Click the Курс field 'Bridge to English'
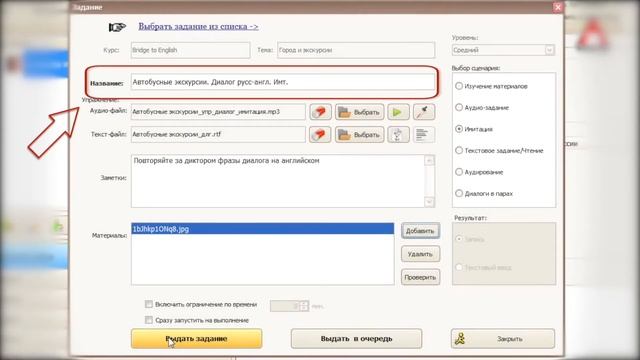Viewport: 640px width, 360px height. 190,50
